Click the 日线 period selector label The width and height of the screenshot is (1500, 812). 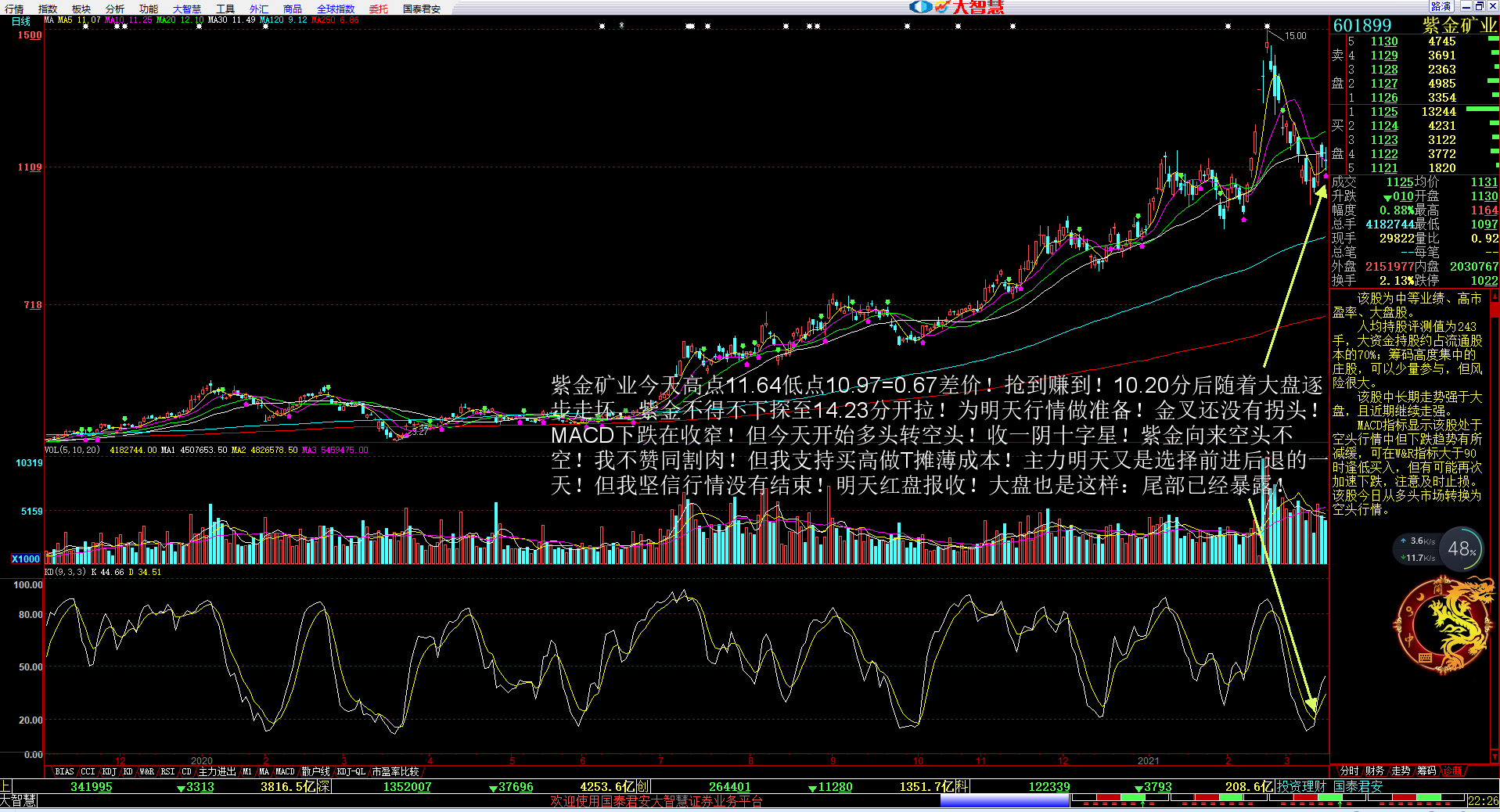pos(21,21)
